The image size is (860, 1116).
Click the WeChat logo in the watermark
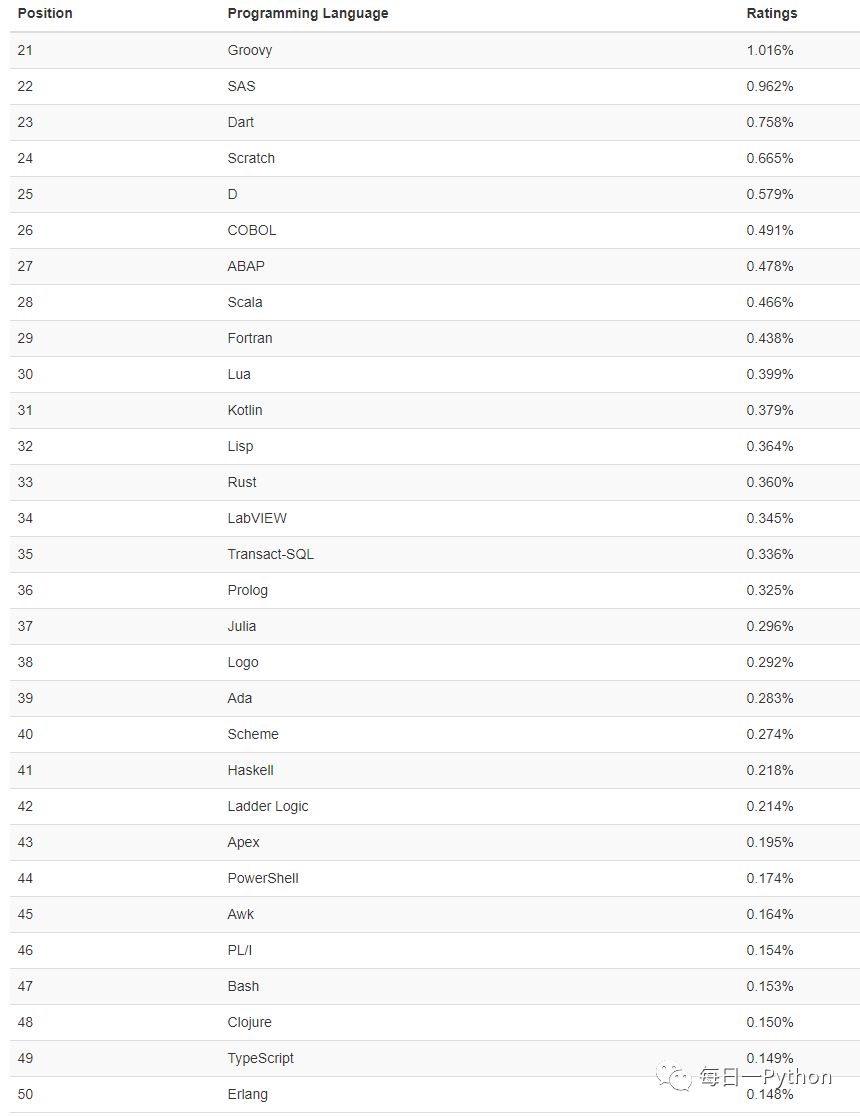673,1075
